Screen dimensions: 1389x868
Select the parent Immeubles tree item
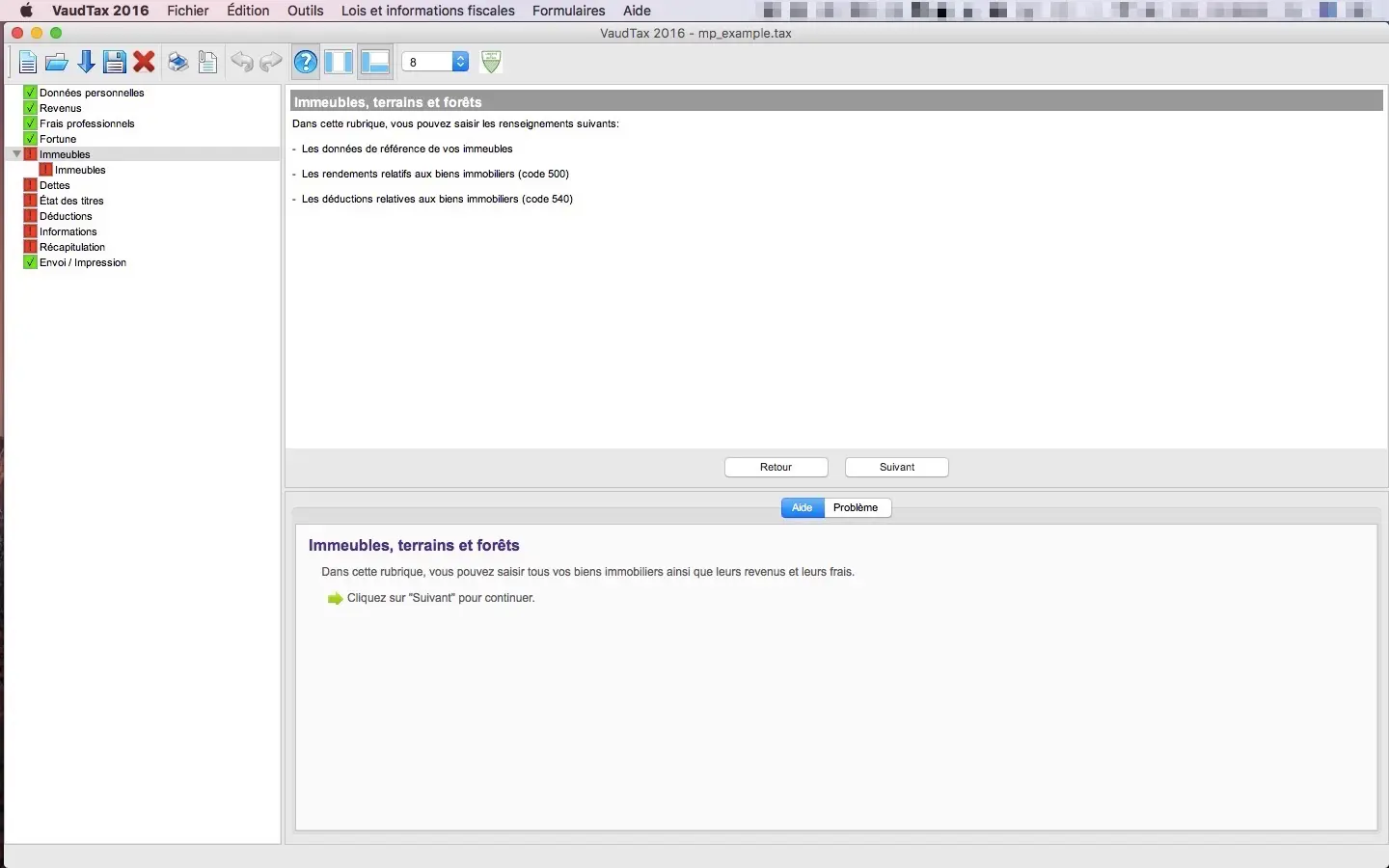click(65, 154)
